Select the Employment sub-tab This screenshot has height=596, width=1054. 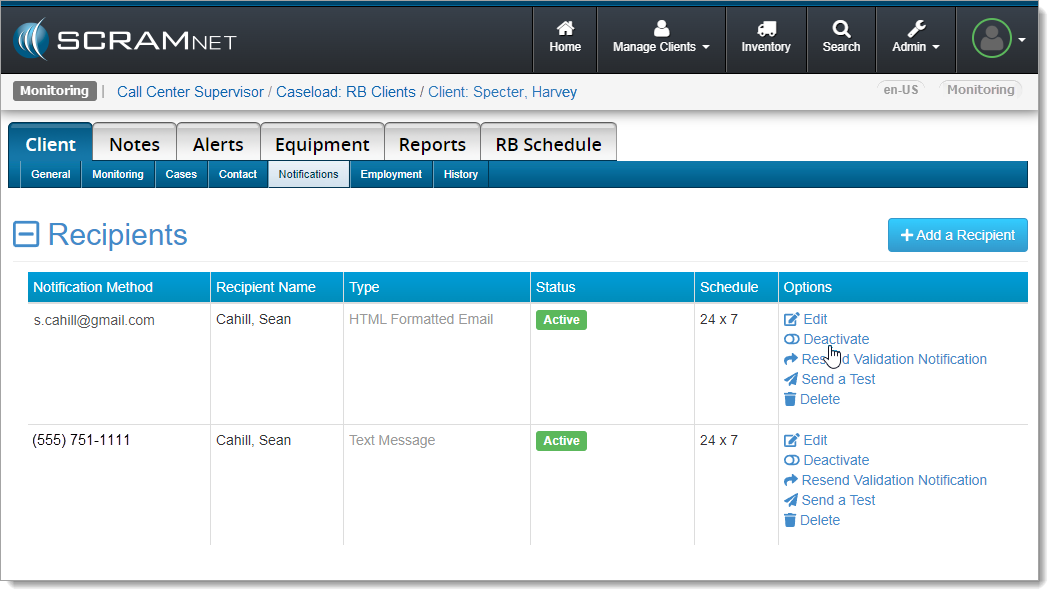[x=391, y=174]
